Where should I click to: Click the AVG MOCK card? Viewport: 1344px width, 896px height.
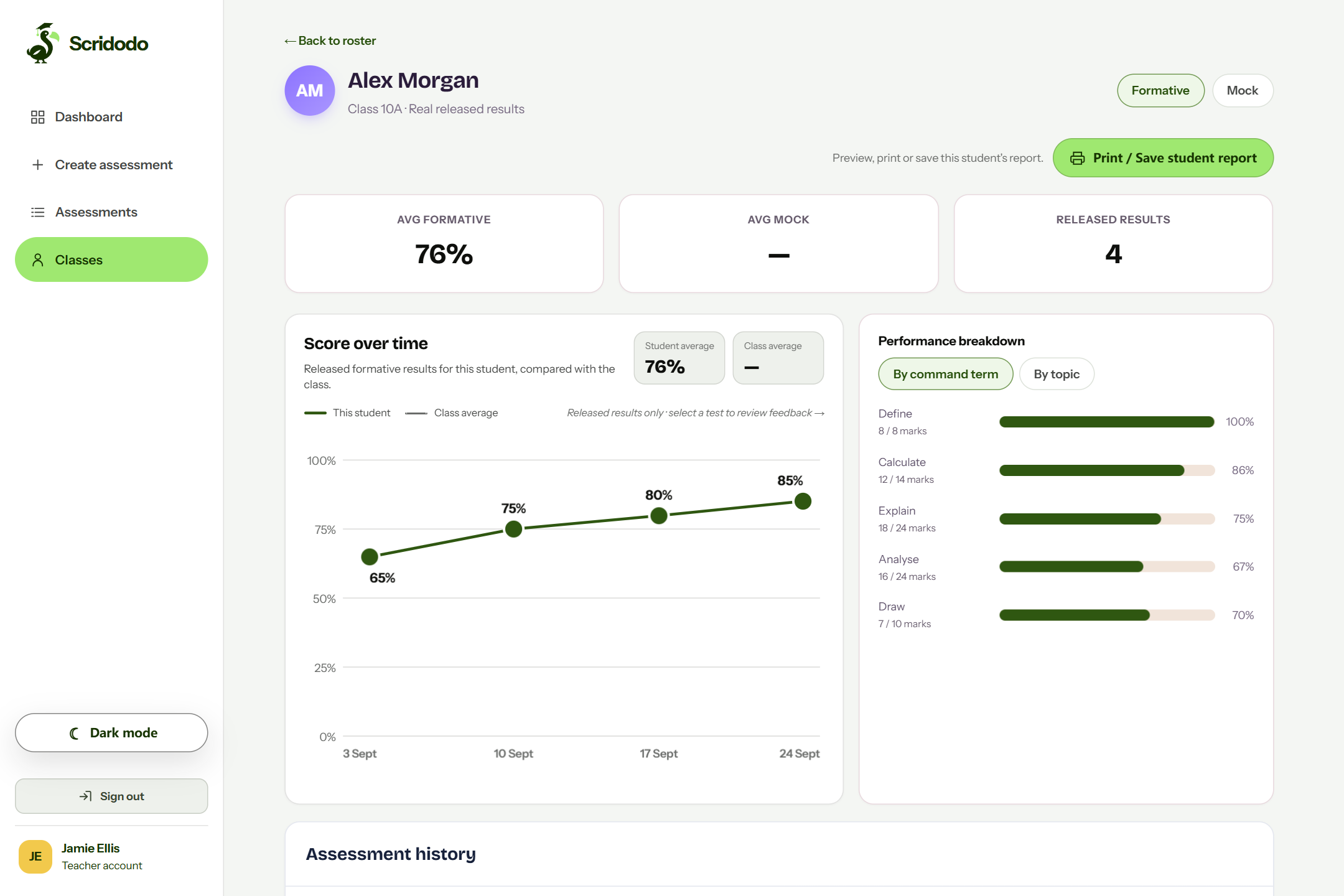(x=778, y=243)
